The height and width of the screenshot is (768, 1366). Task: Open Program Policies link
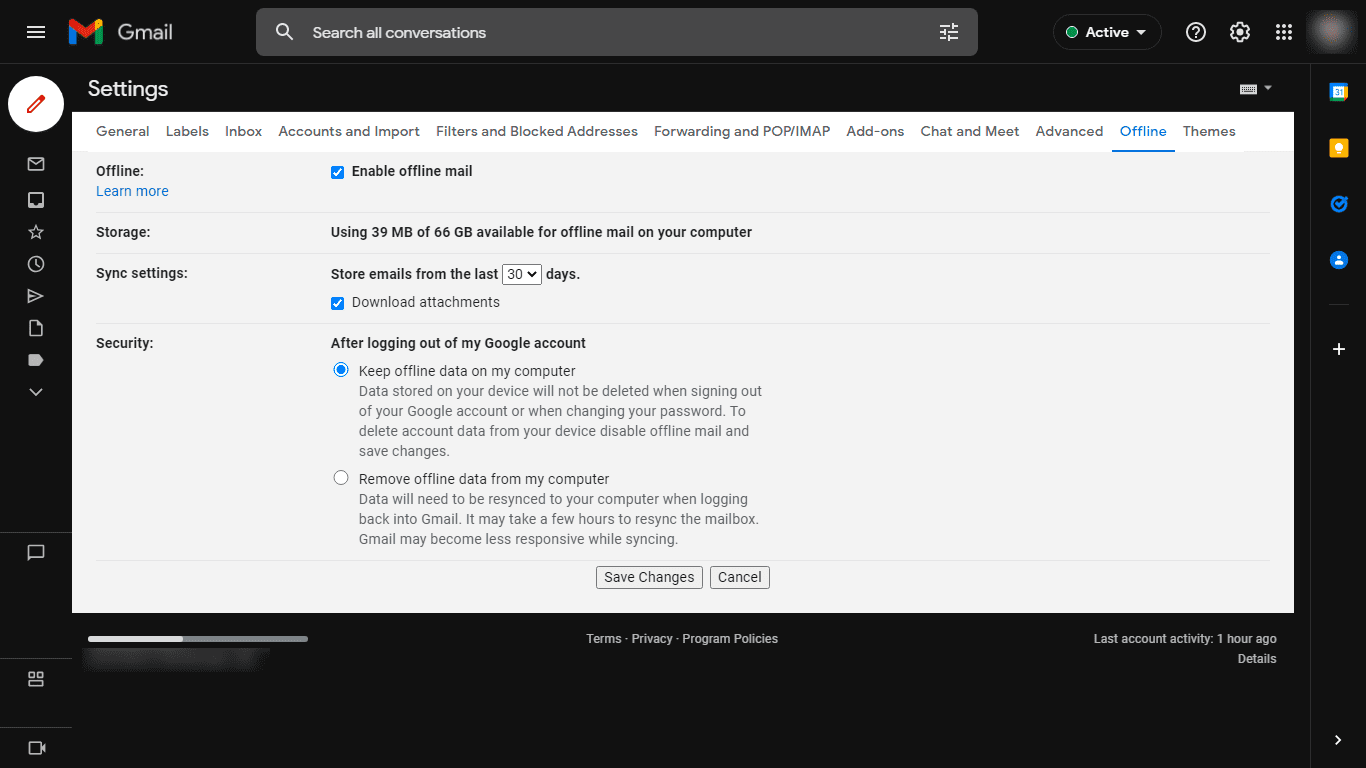(730, 639)
